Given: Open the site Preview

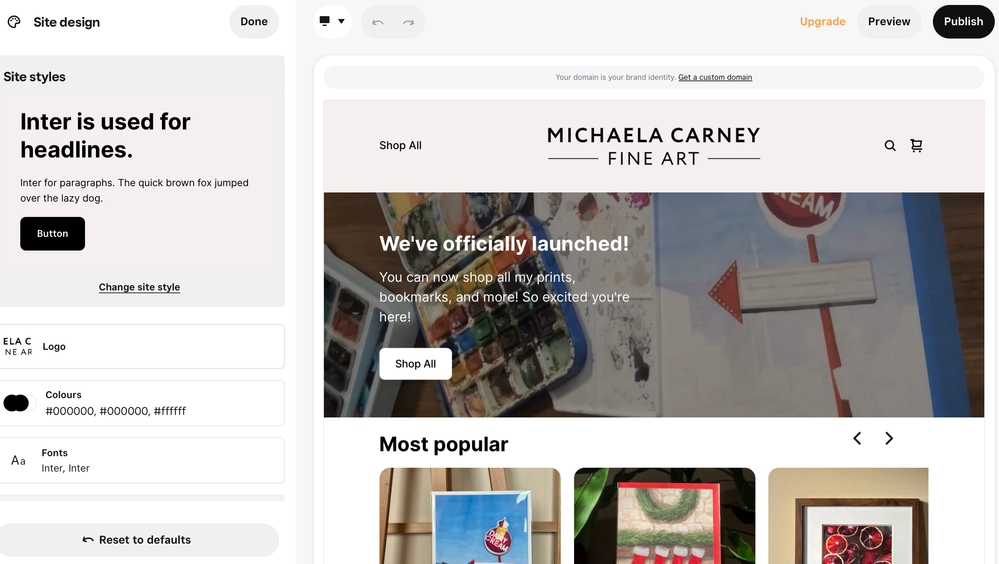Looking at the screenshot, I should pyautogui.click(x=889, y=22).
